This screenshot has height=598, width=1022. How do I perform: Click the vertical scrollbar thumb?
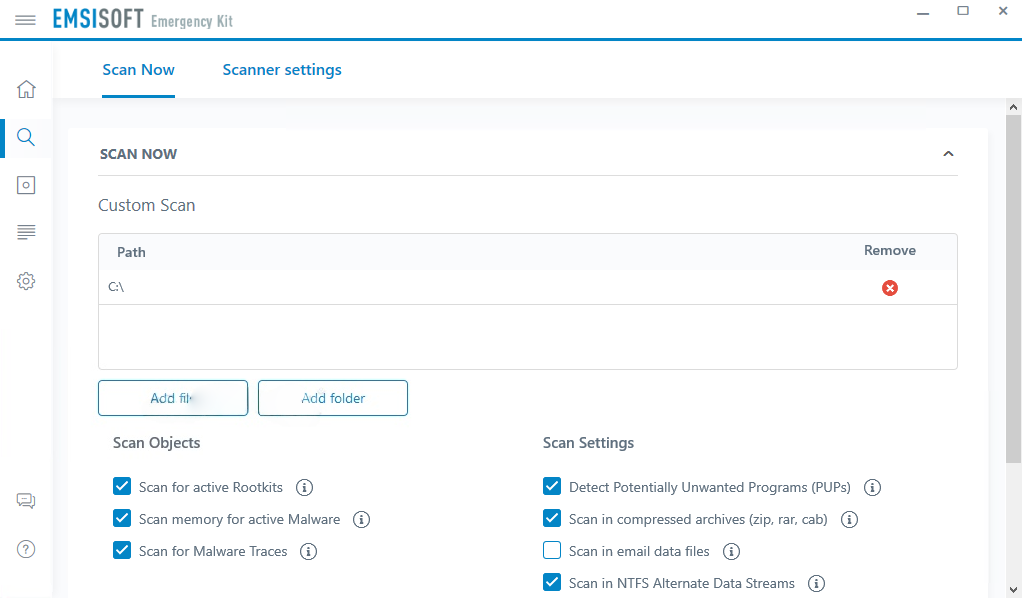(1013, 289)
